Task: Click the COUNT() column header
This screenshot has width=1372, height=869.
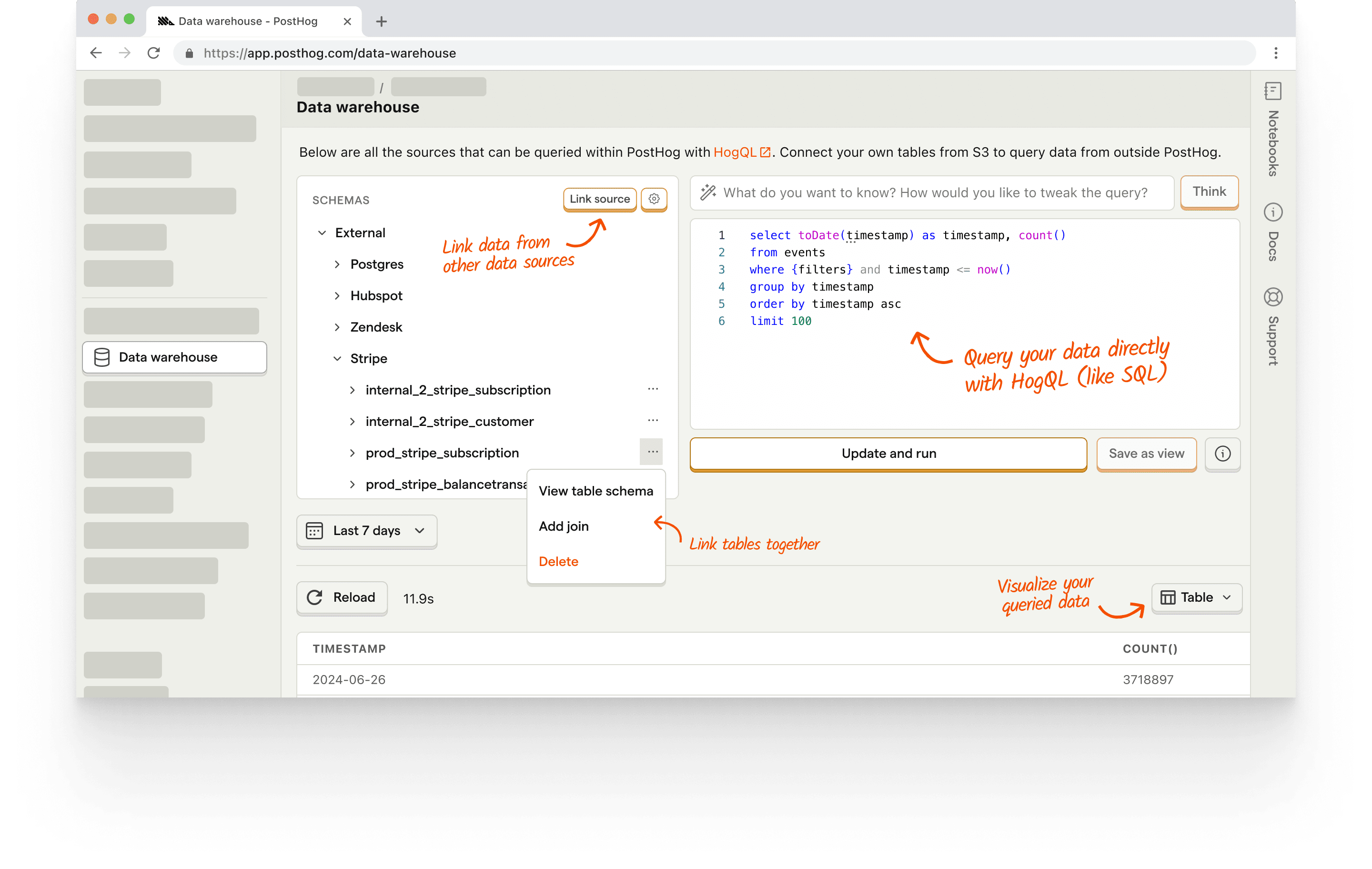Action: pos(1150,648)
